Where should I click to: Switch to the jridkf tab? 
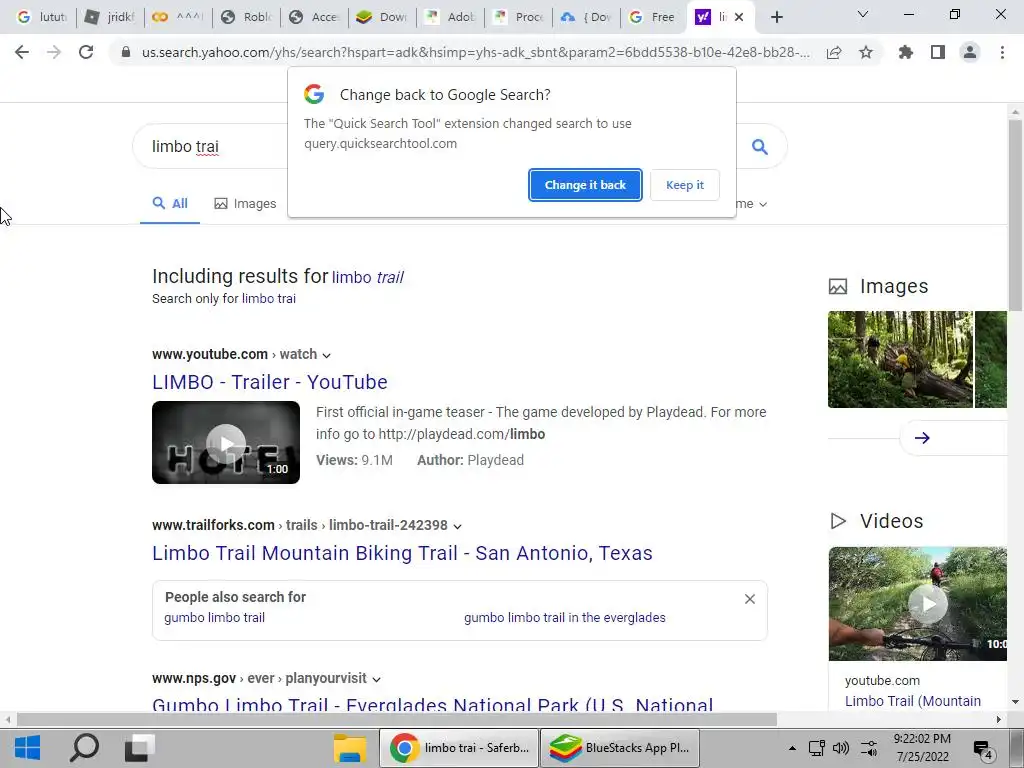110,18
